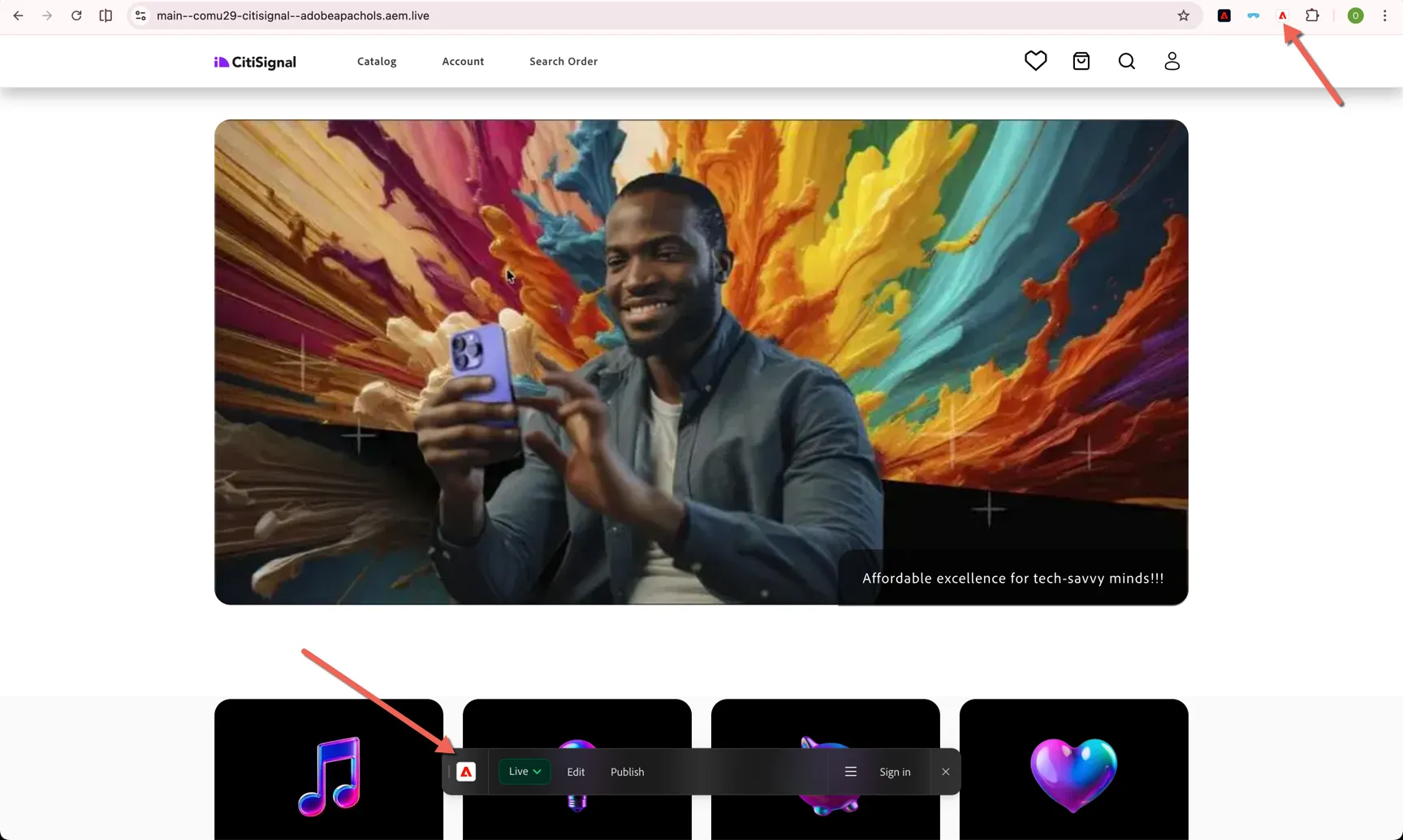
Task: View site information icon in address bar
Action: click(140, 15)
